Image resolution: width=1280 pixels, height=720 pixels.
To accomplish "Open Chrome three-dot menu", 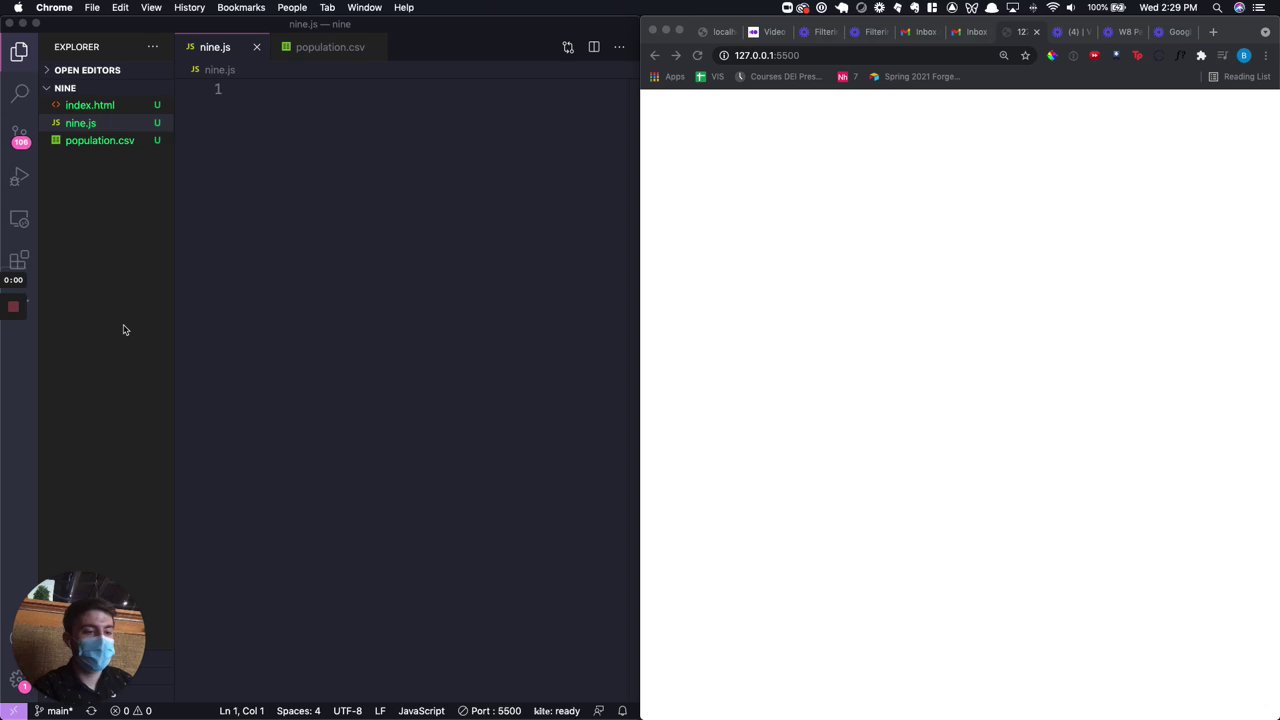I will (1266, 56).
